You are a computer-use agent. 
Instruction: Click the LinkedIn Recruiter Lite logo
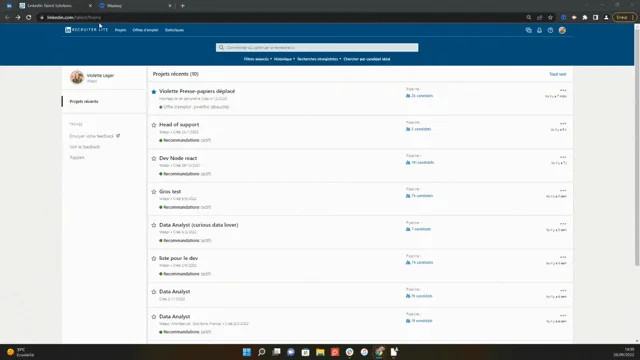tap(87, 30)
